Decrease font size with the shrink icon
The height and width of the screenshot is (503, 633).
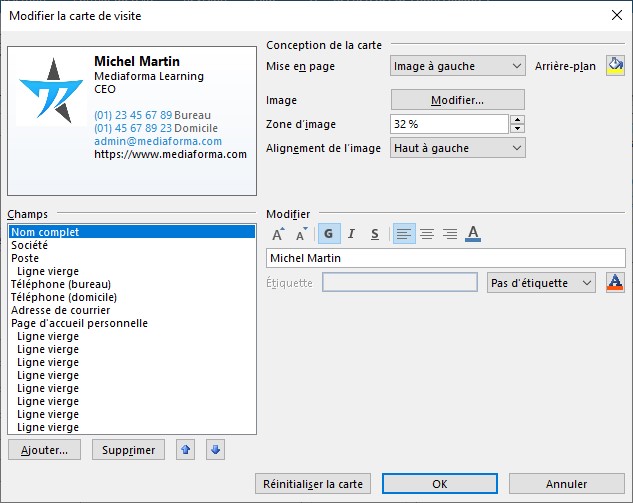[301, 234]
